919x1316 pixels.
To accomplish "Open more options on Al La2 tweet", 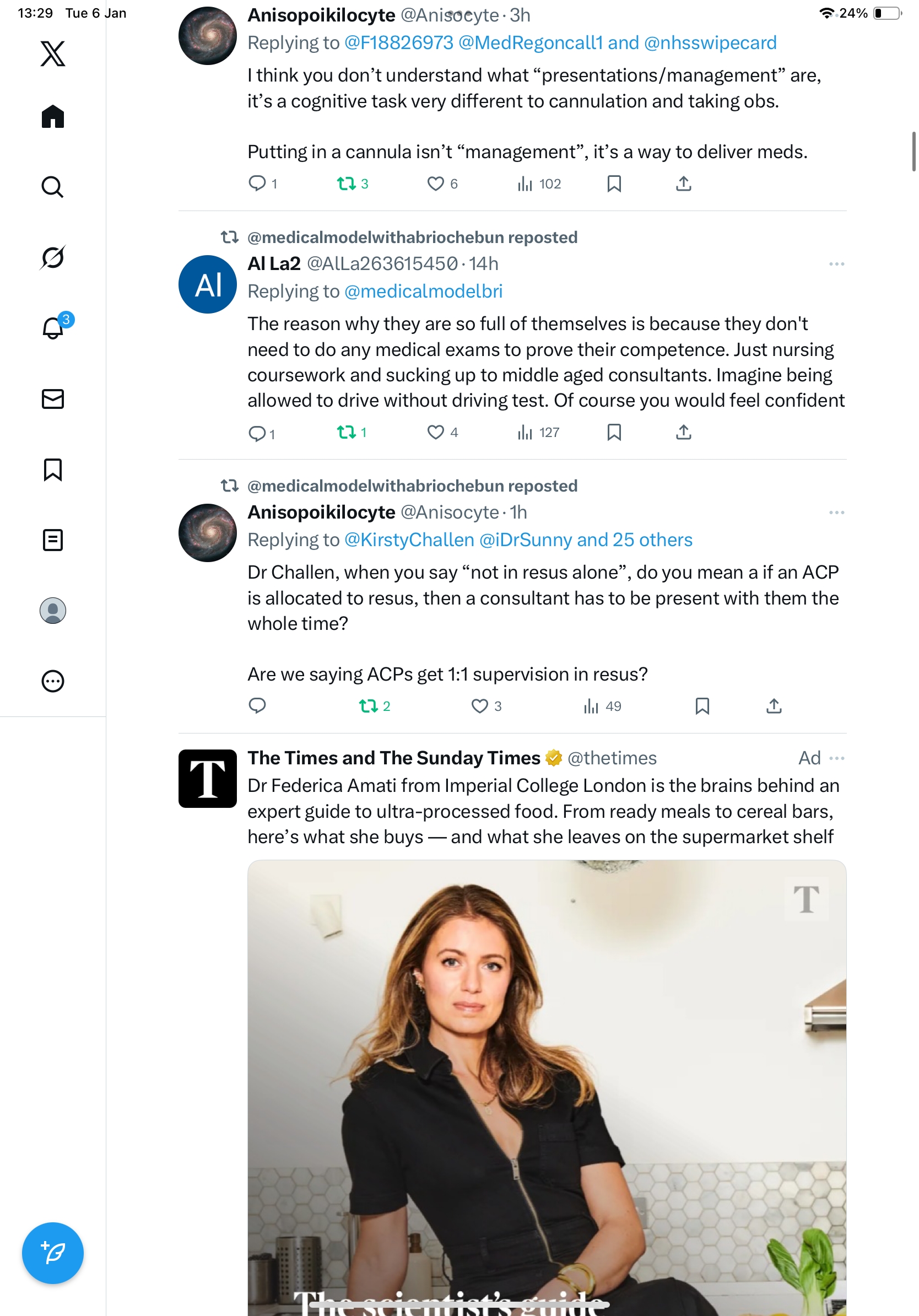I will (x=836, y=263).
